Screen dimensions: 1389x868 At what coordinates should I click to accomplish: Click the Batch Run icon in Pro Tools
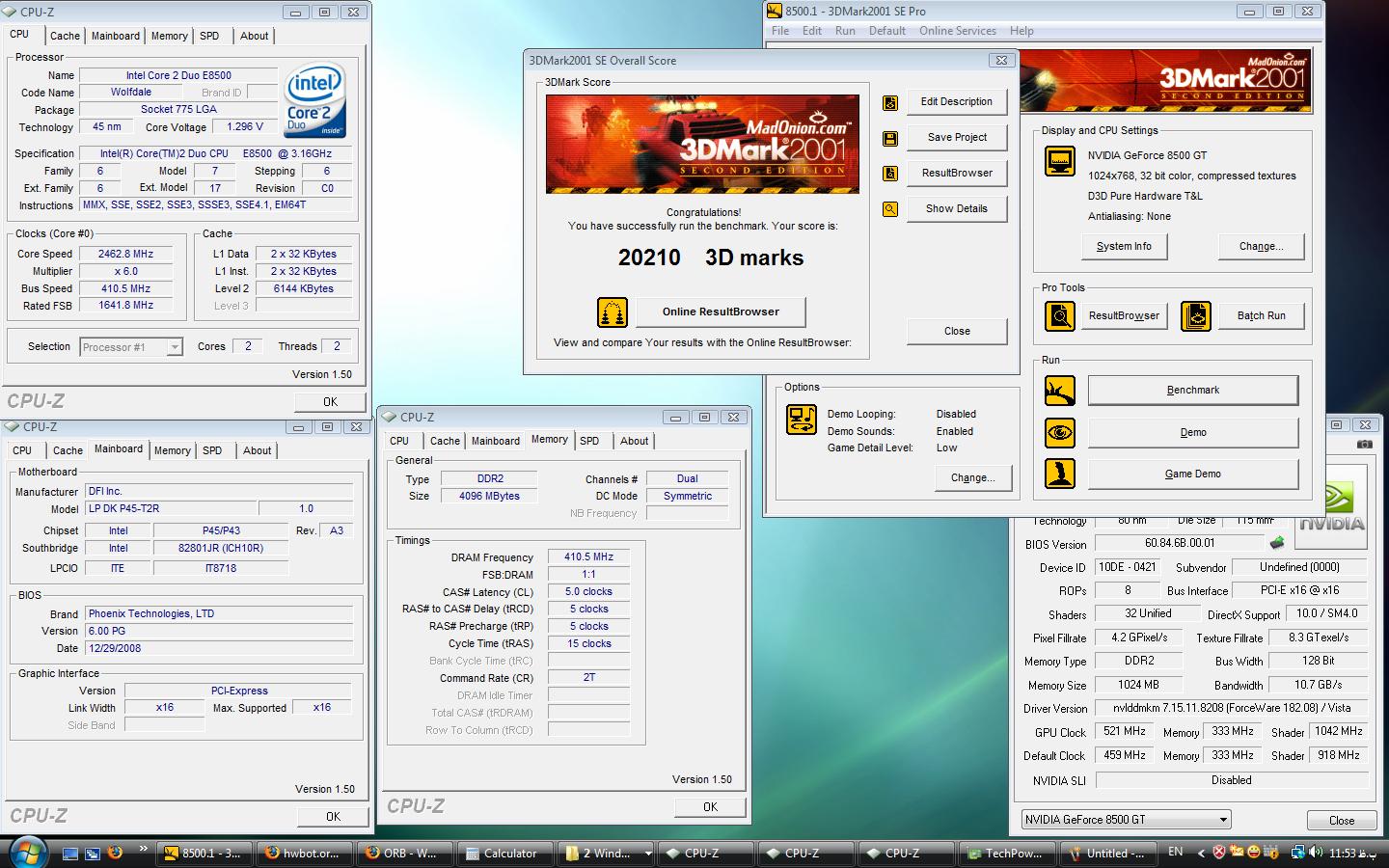tap(1196, 316)
